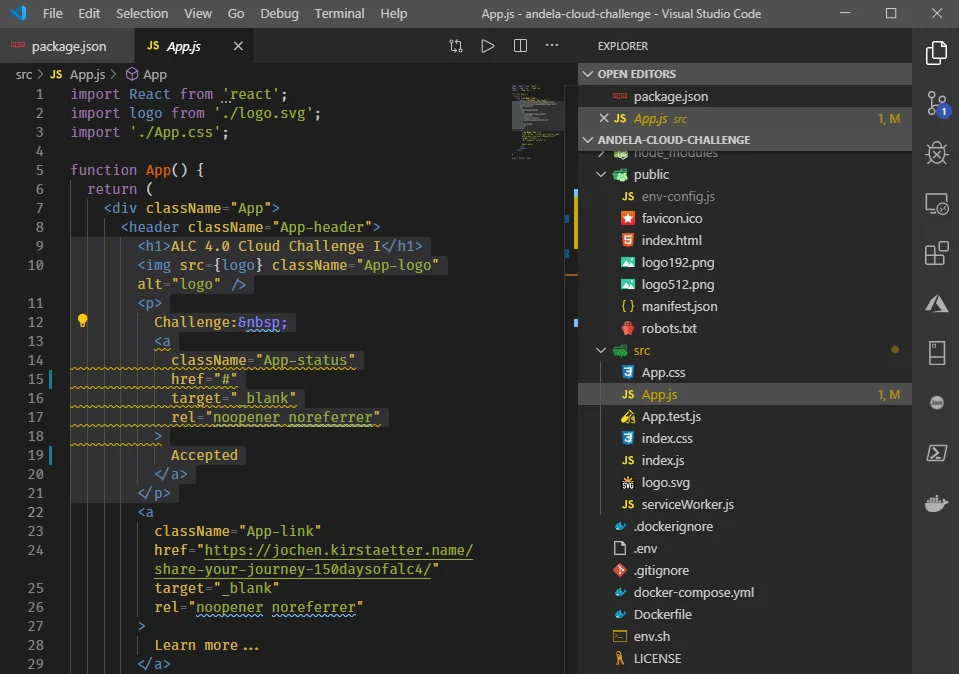Viewport: 959px width, 674px height.
Task: Click the App.js breadcrumb segment
Action: coord(78,75)
